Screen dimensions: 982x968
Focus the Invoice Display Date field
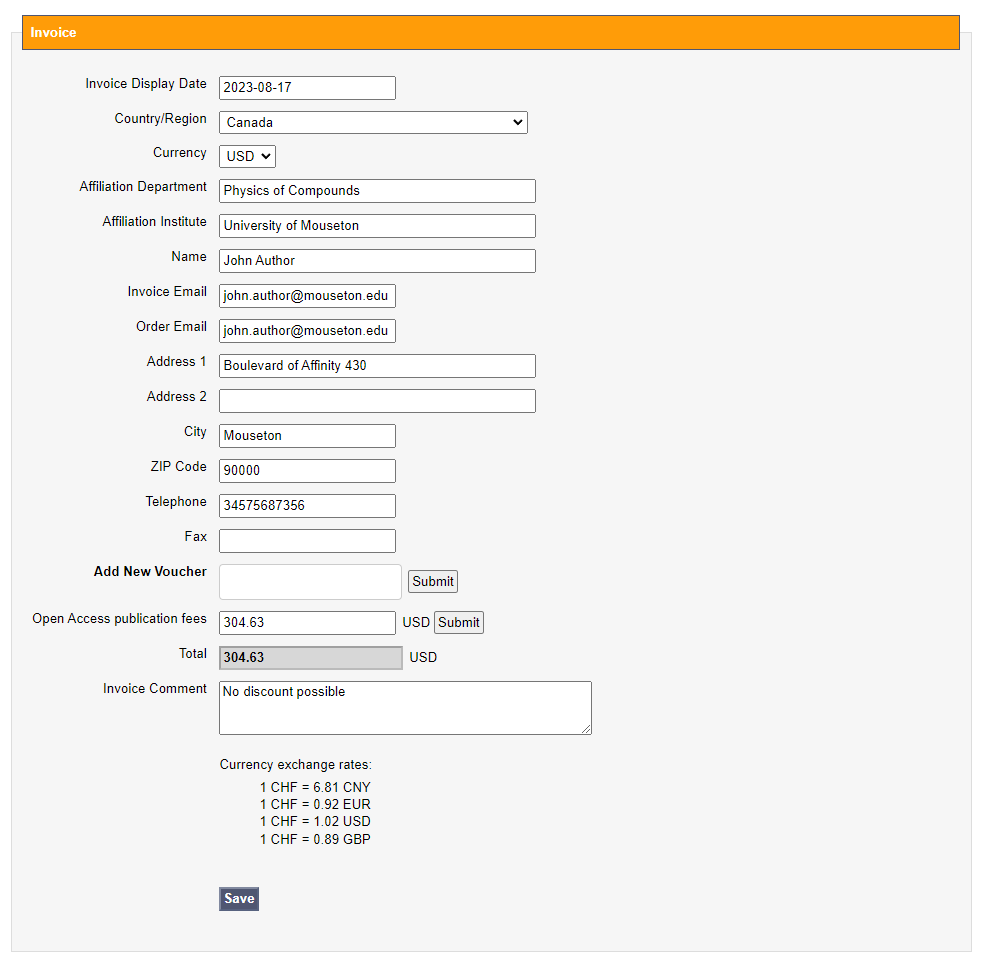click(x=307, y=88)
